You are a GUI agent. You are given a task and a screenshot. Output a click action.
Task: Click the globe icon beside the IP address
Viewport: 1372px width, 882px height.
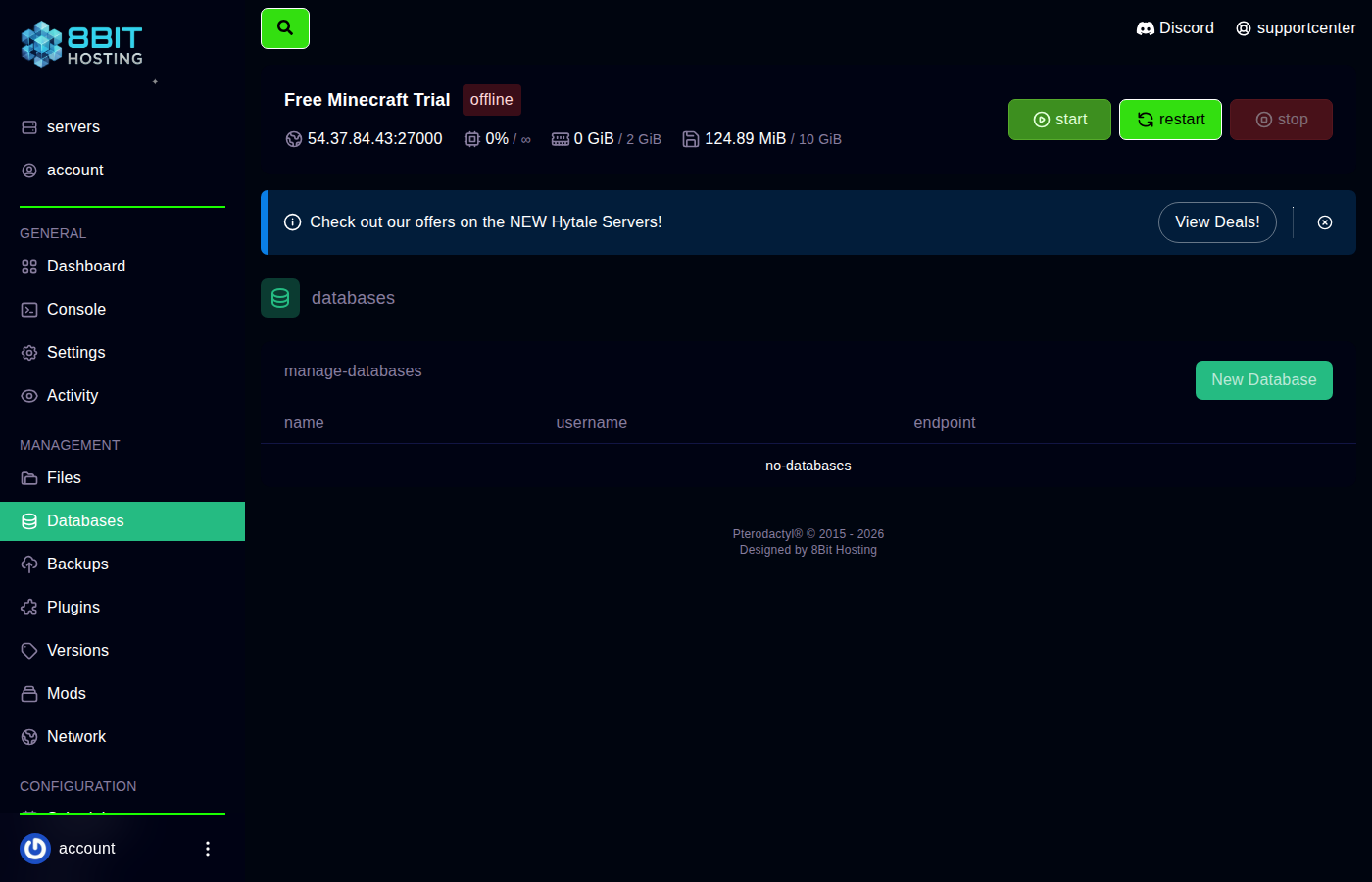tap(294, 139)
